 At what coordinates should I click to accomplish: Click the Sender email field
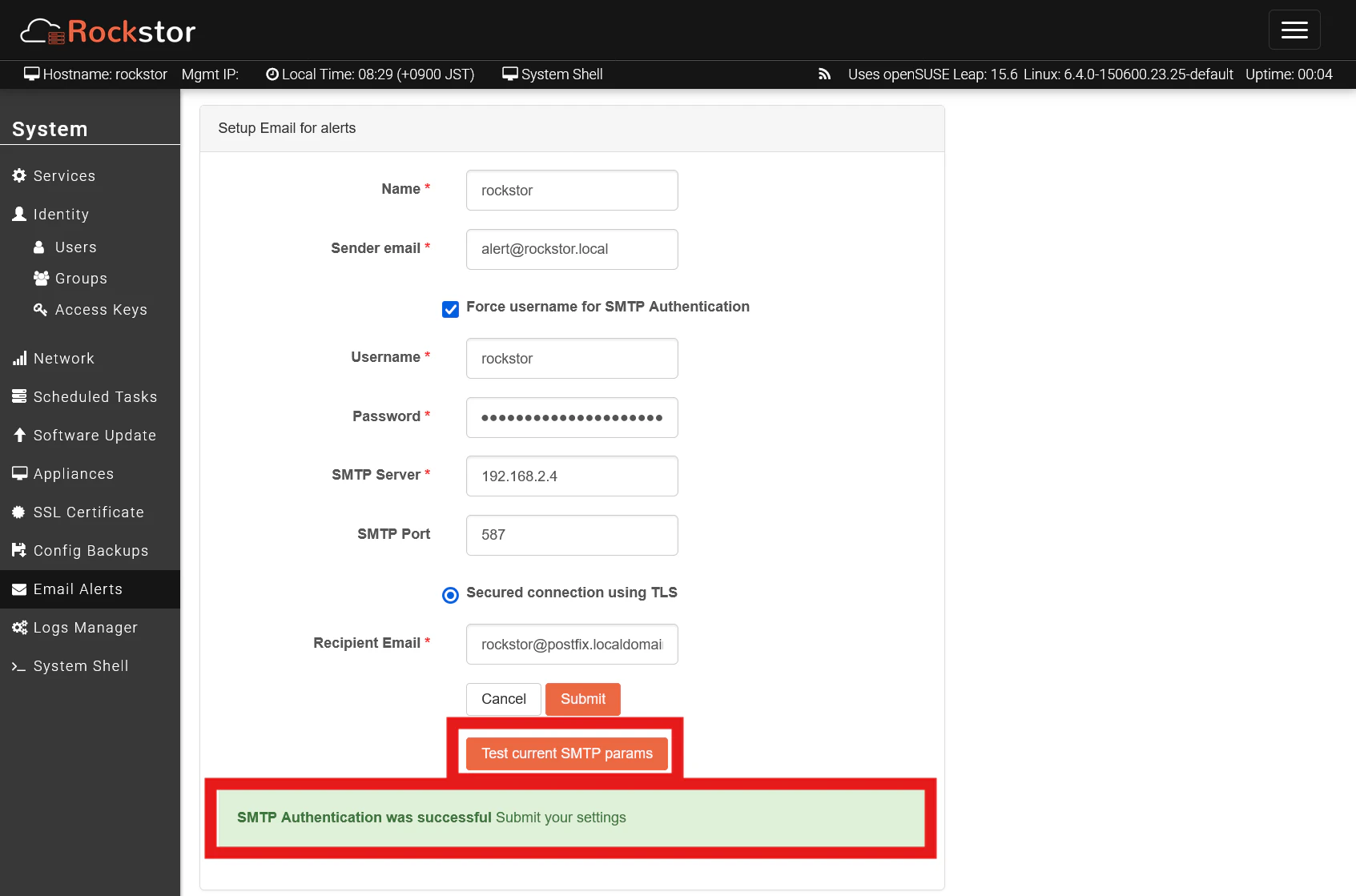(x=572, y=249)
